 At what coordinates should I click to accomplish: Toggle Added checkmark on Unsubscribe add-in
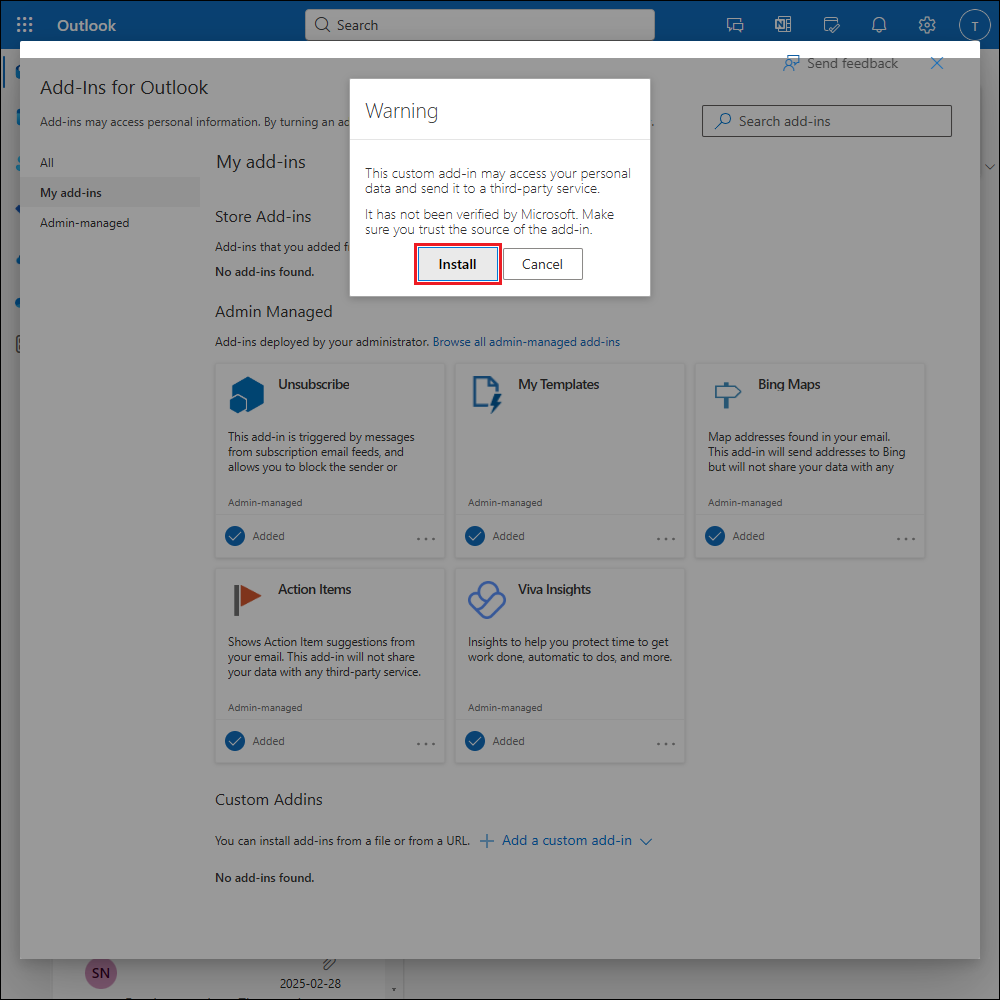[x=235, y=536]
